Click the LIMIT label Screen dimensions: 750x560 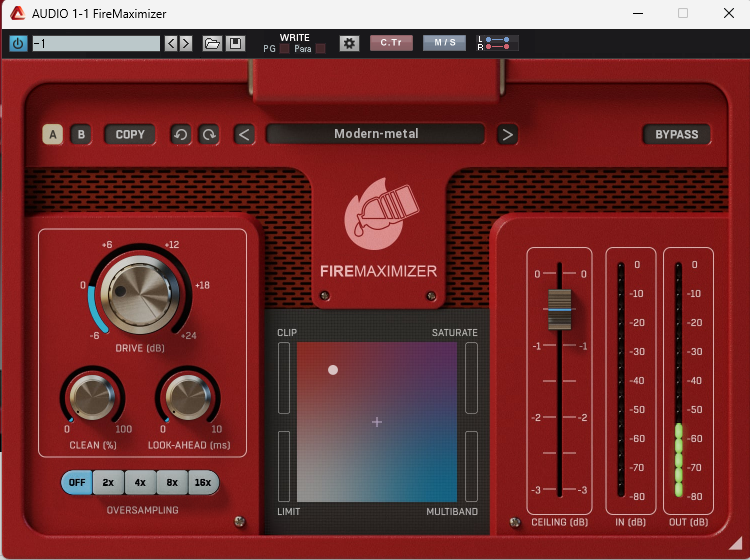pos(288,511)
